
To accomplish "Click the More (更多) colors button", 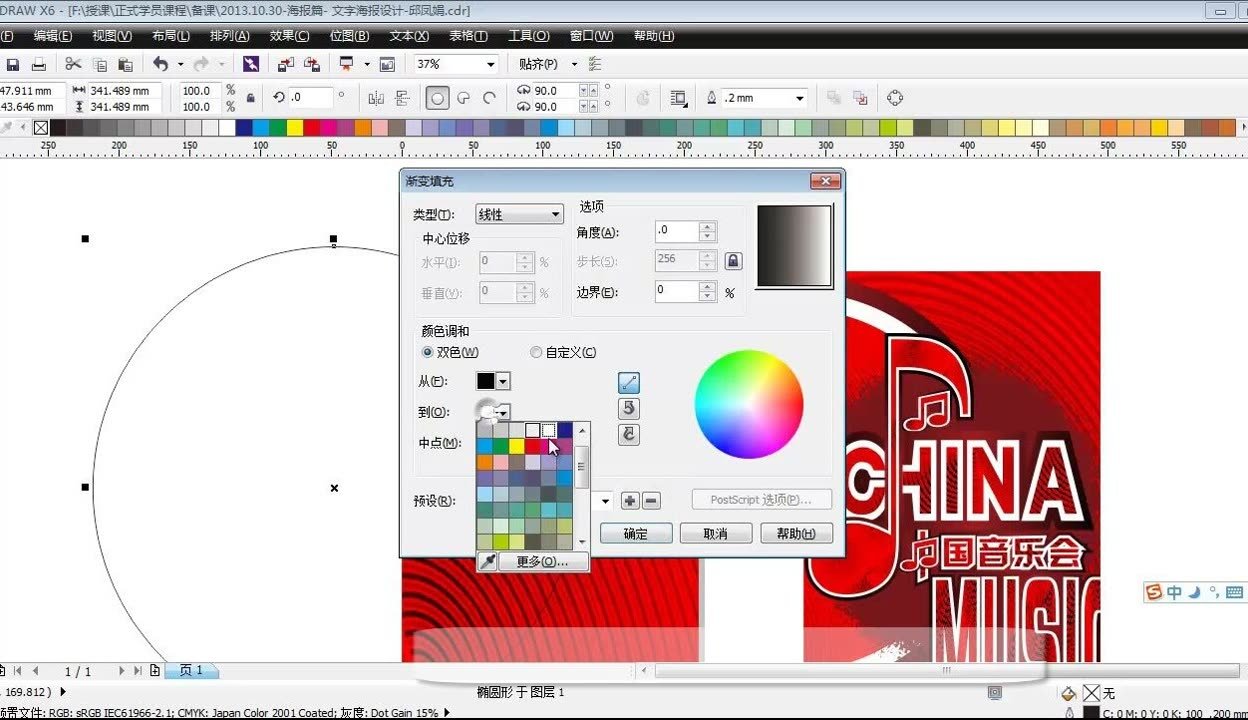I will 543,562.
